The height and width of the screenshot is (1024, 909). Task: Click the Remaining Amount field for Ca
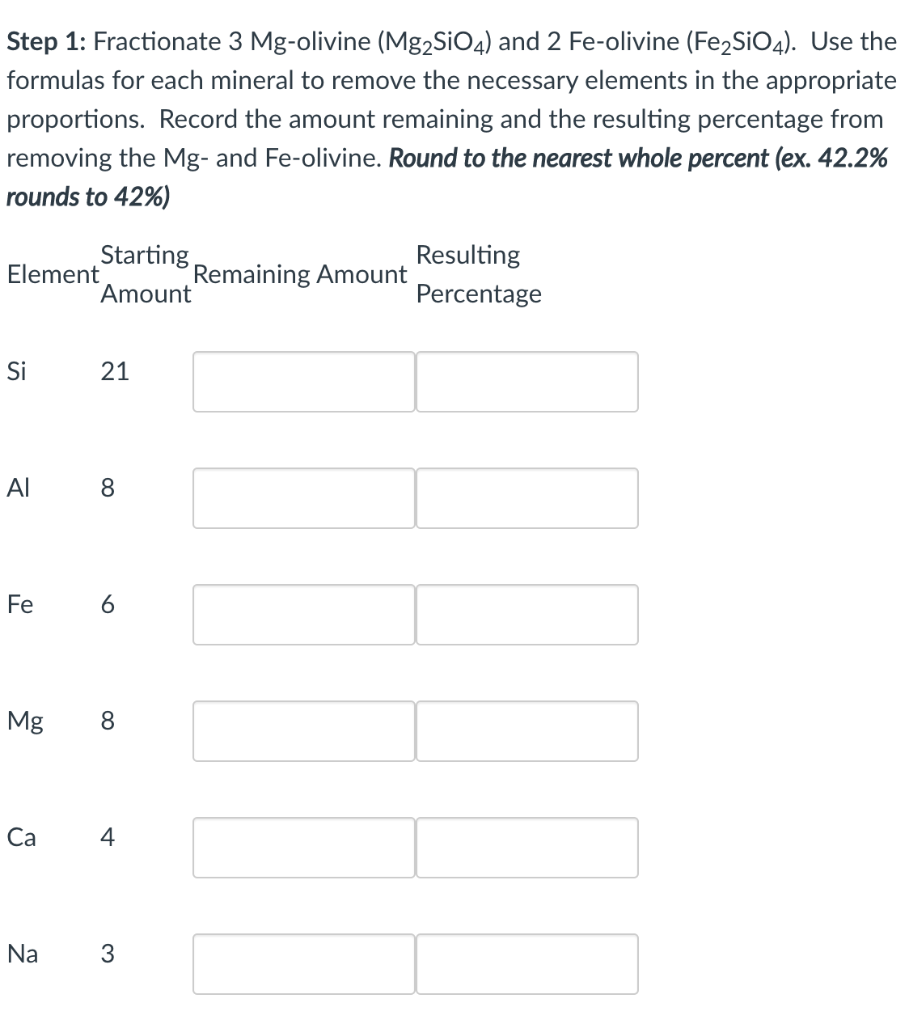tap(303, 847)
